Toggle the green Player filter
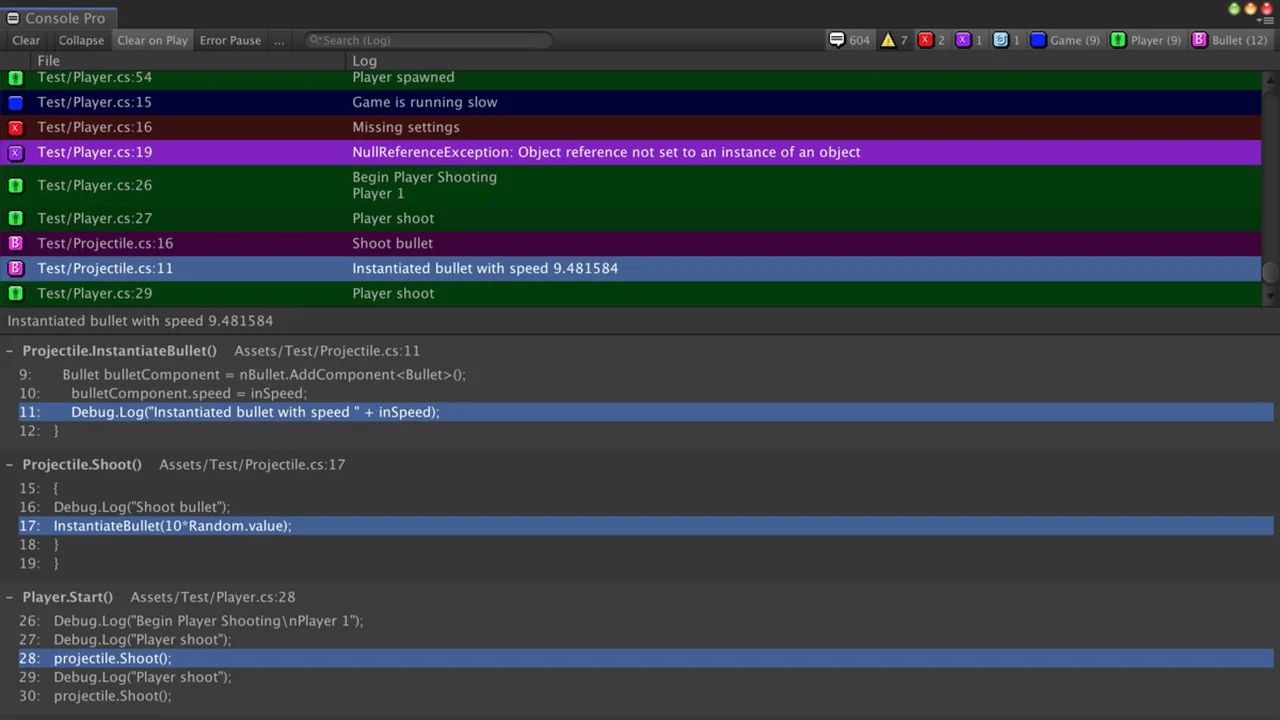Screen dimensions: 1280x720 pos(1145,40)
